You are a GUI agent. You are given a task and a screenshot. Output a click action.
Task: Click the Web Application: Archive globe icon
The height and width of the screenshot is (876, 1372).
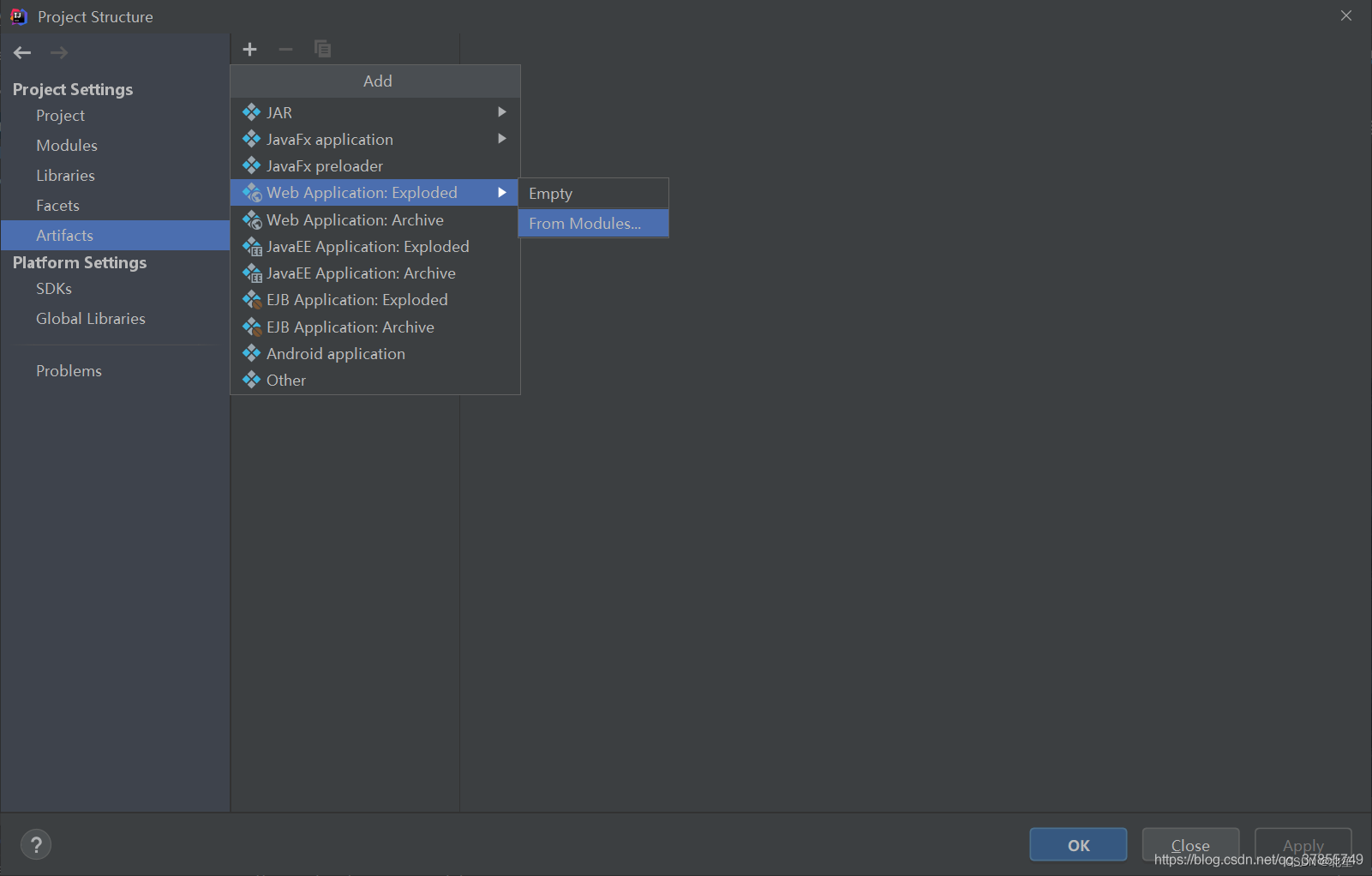coord(252,220)
